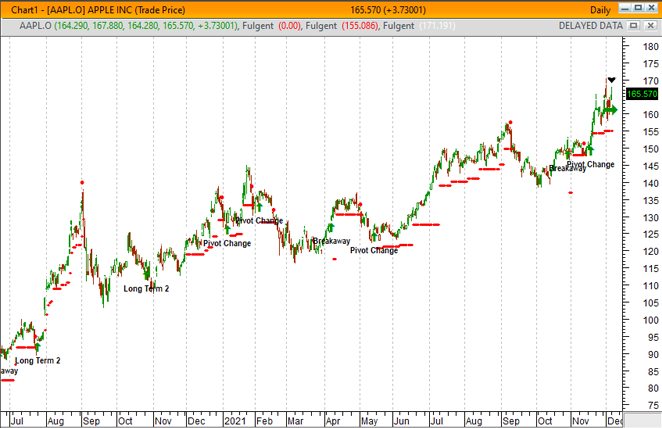Select the Pivot Change label near 145 level

(590, 164)
